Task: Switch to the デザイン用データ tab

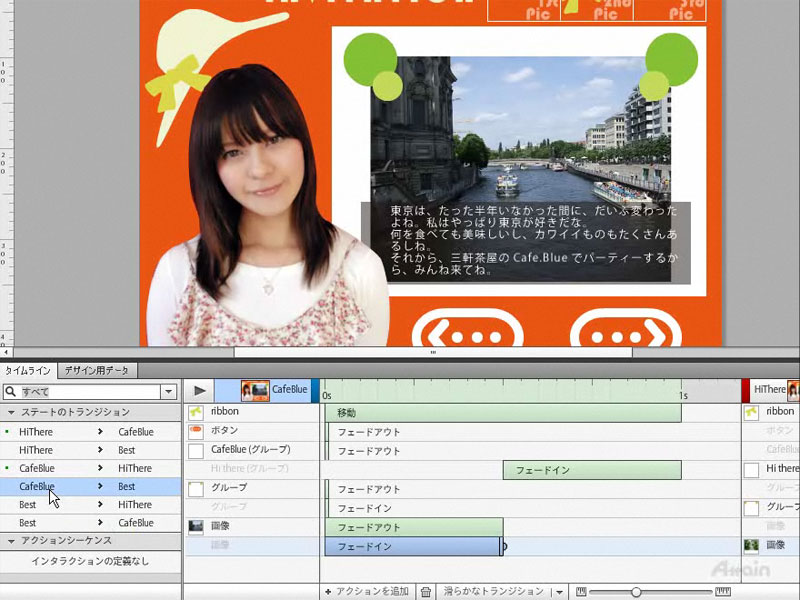Action: click(x=96, y=370)
